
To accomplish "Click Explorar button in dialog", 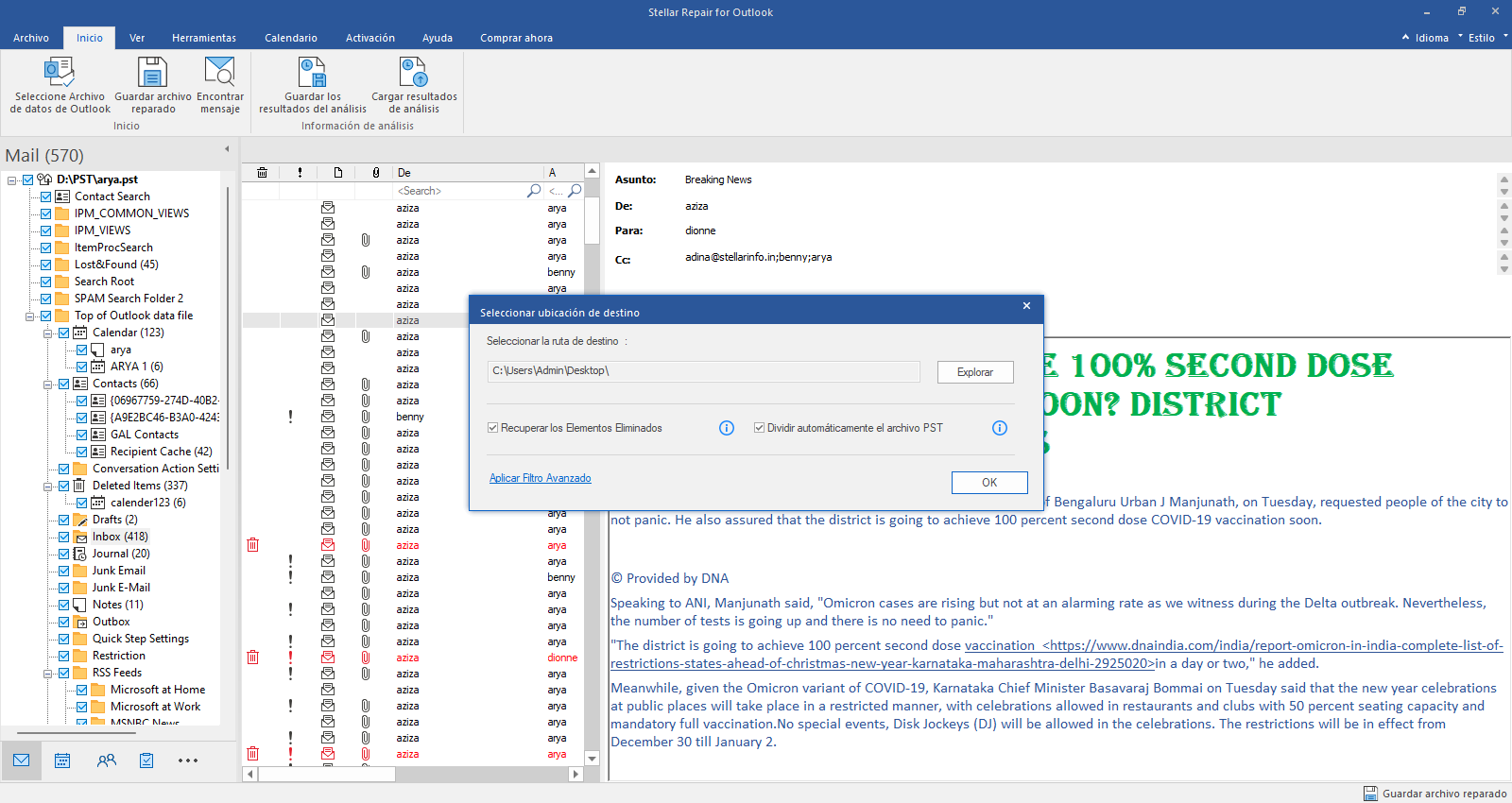I will [x=975, y=372].
